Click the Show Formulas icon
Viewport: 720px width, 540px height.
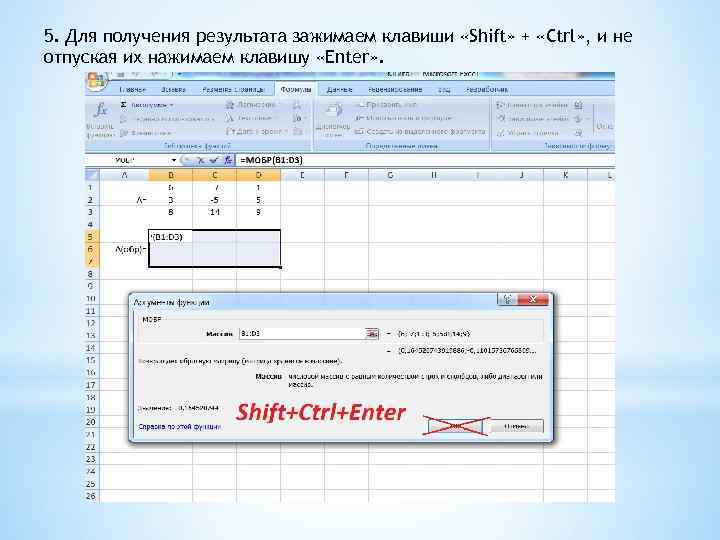pyautogui.click(x=579, y=105)
